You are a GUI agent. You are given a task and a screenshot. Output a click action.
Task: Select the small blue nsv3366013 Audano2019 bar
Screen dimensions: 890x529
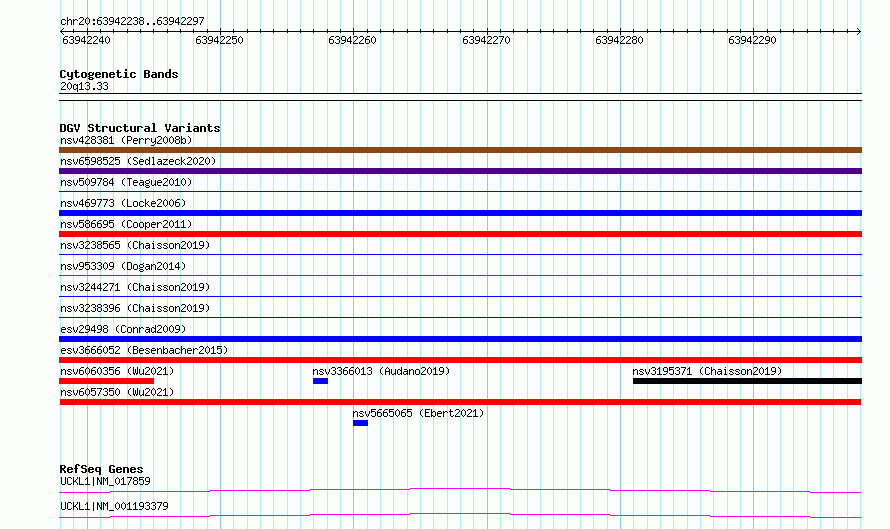320,381
